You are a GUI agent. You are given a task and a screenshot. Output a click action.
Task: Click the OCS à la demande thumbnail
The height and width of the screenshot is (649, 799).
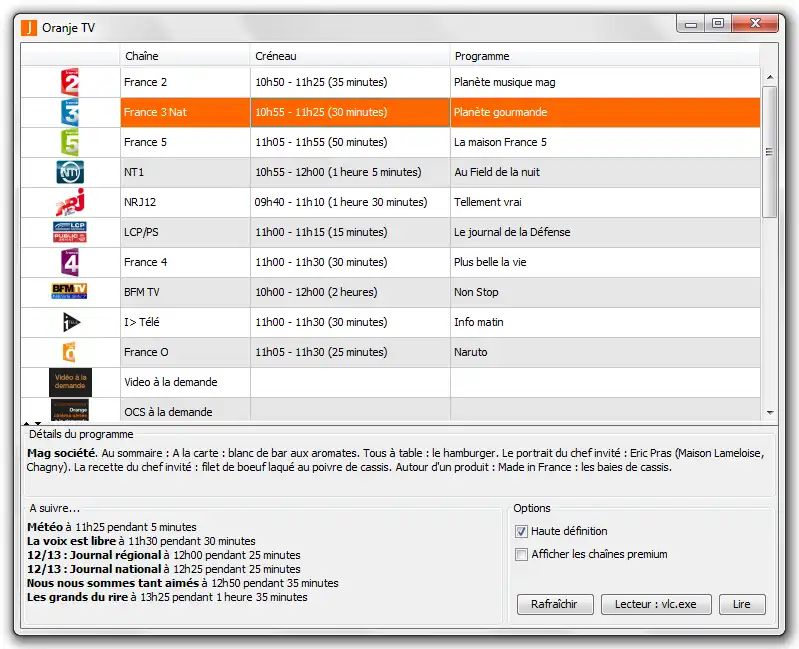(70, 410)
